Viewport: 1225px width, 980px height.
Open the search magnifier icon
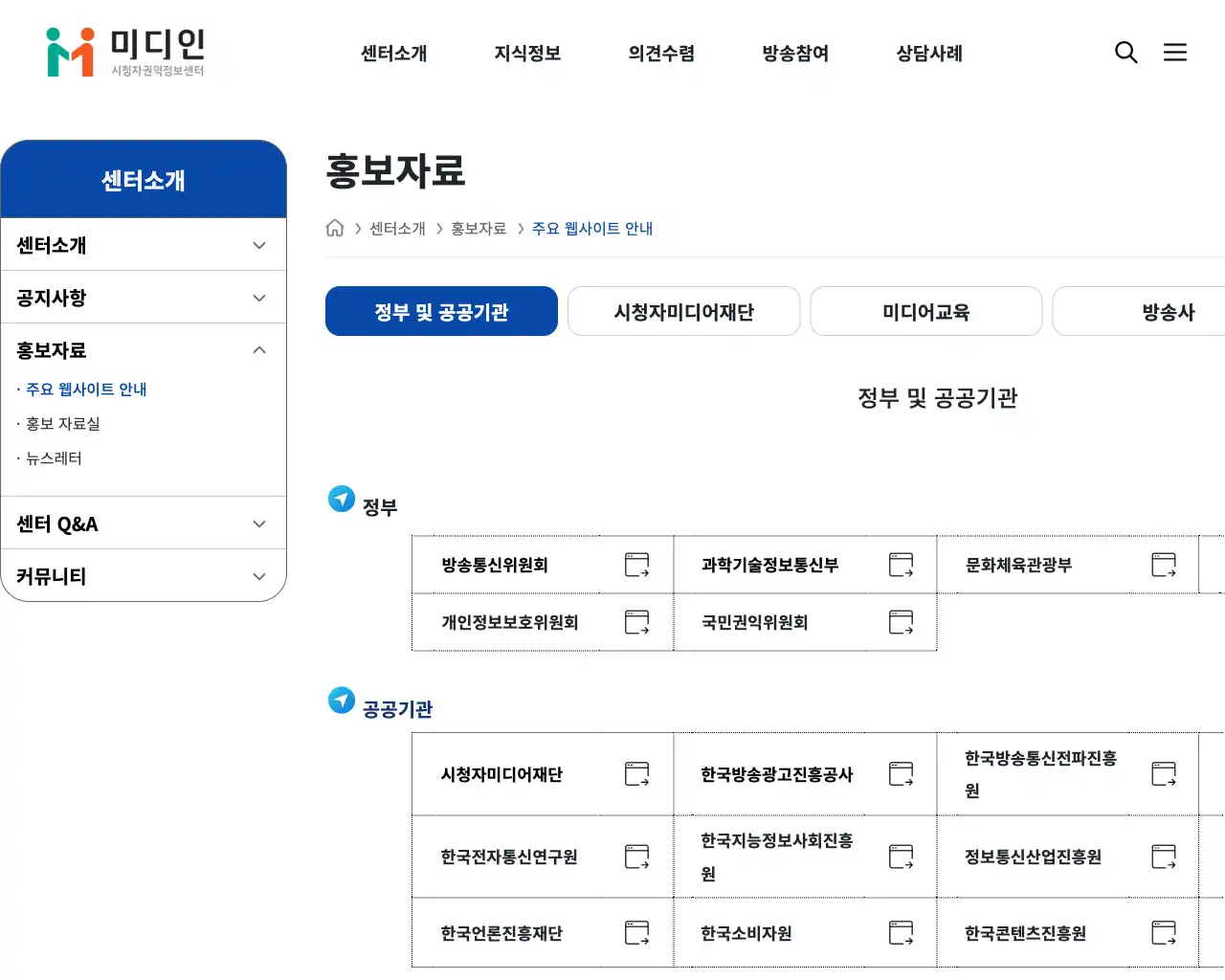[x=1125, y=53]
